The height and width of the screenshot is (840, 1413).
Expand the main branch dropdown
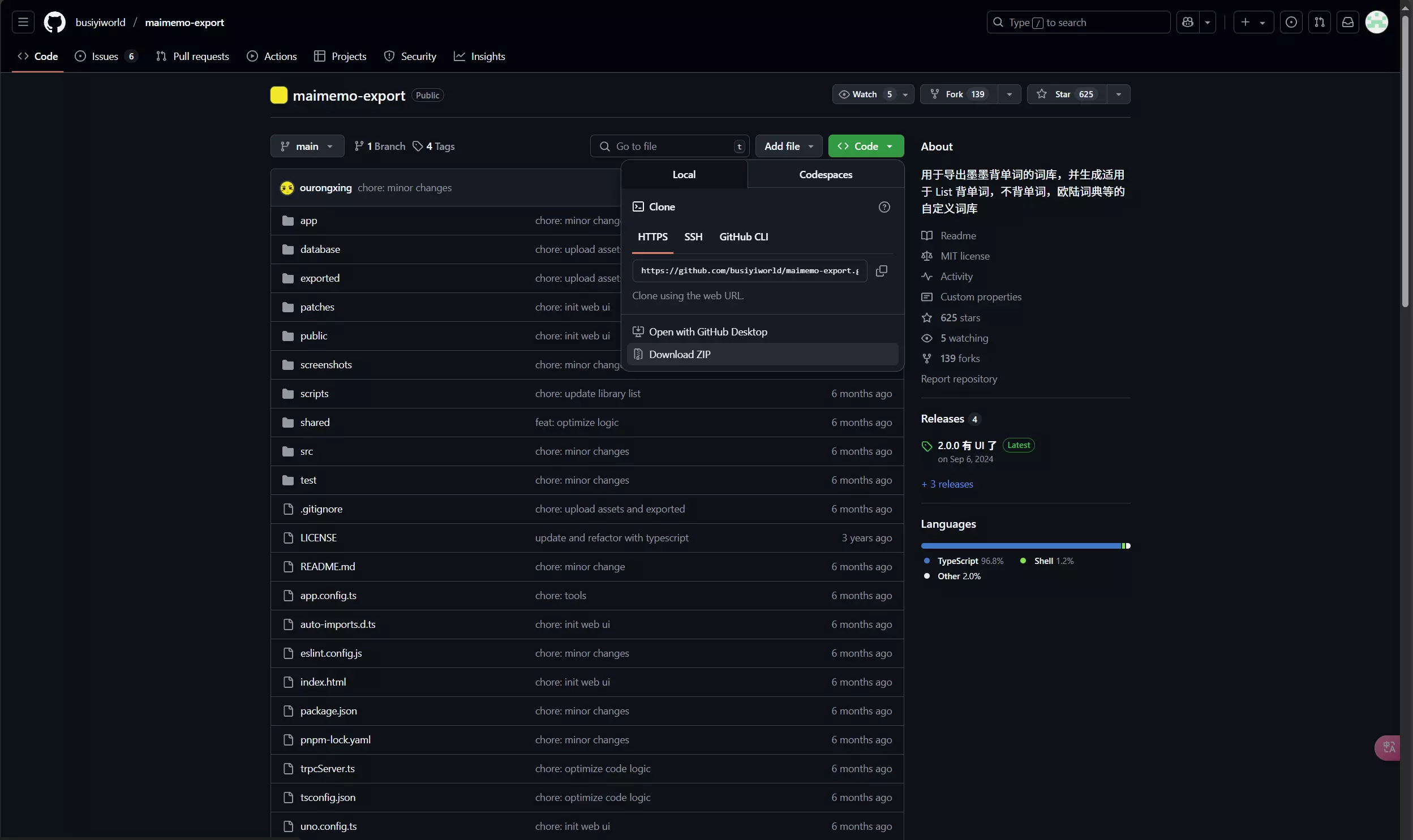[307, 147]
